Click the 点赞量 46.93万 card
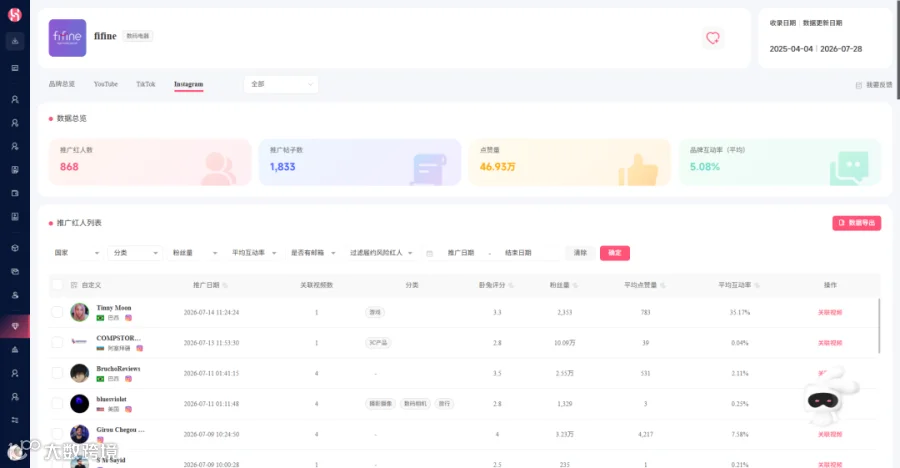900x468 pixels. click(570, 162)
